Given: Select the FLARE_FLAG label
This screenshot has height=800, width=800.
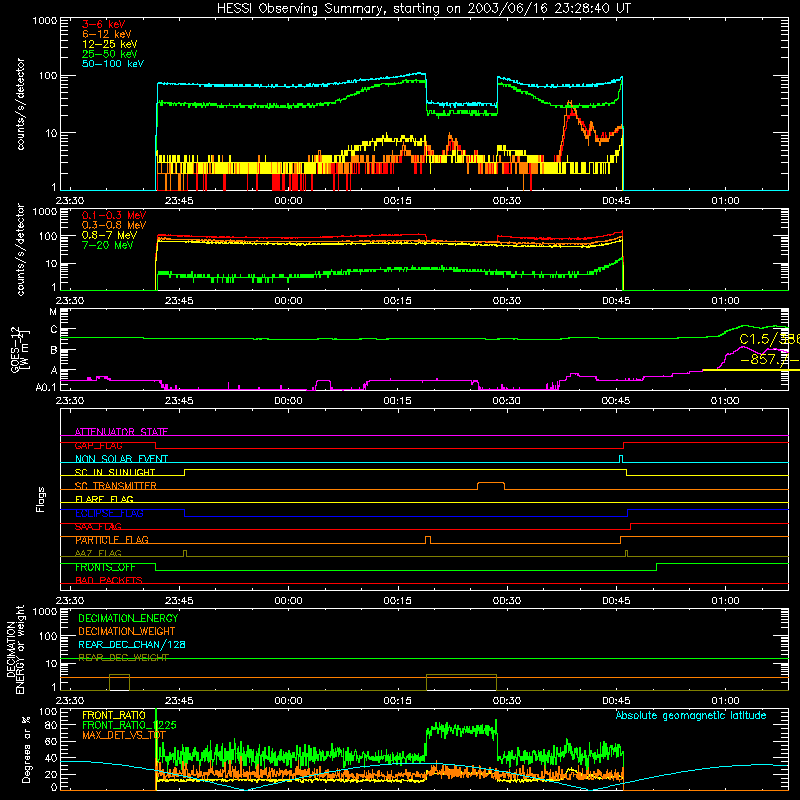Looking at the screenshot, I should 104,499.
